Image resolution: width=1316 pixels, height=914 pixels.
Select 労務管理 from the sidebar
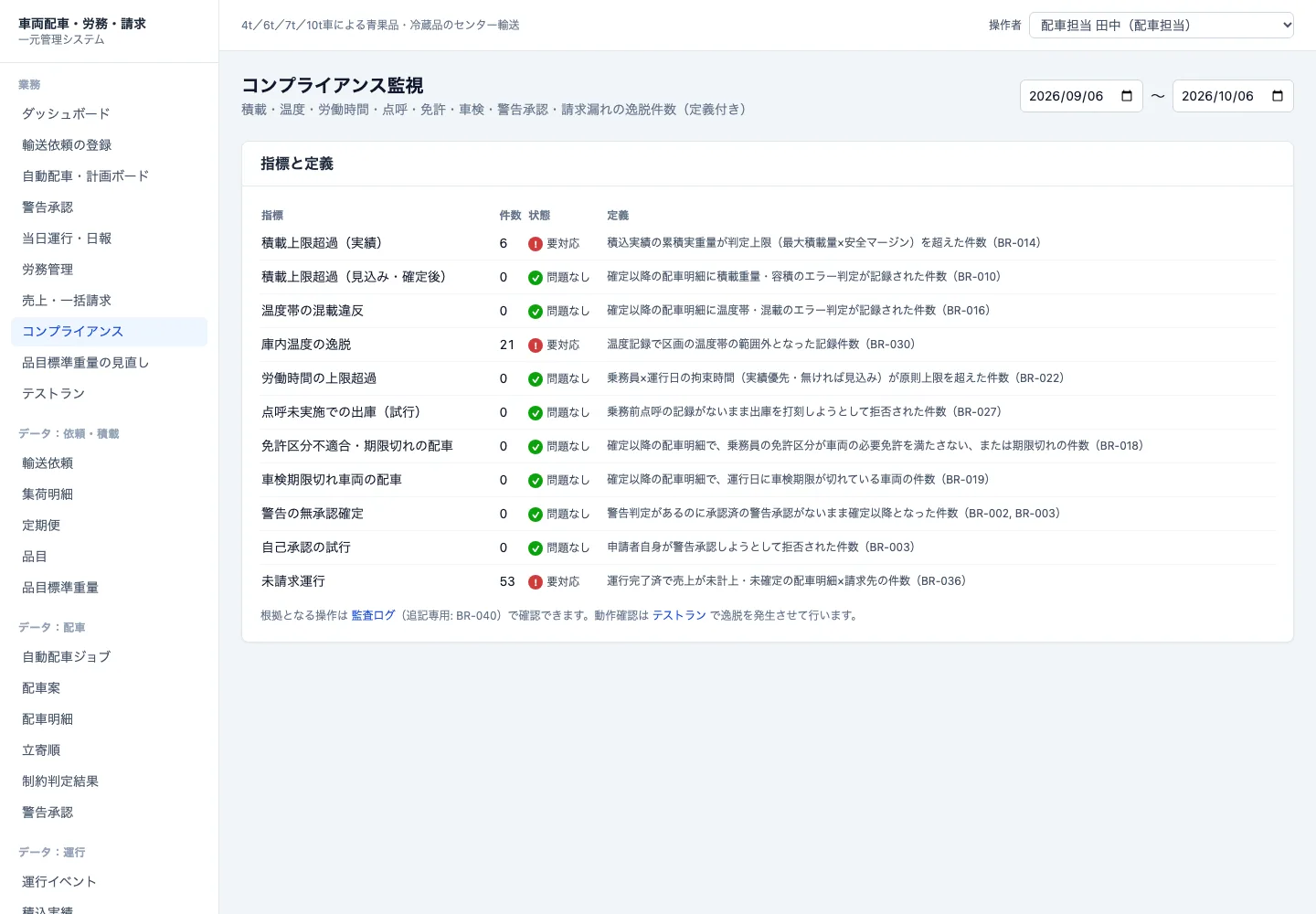coord(110,270)
